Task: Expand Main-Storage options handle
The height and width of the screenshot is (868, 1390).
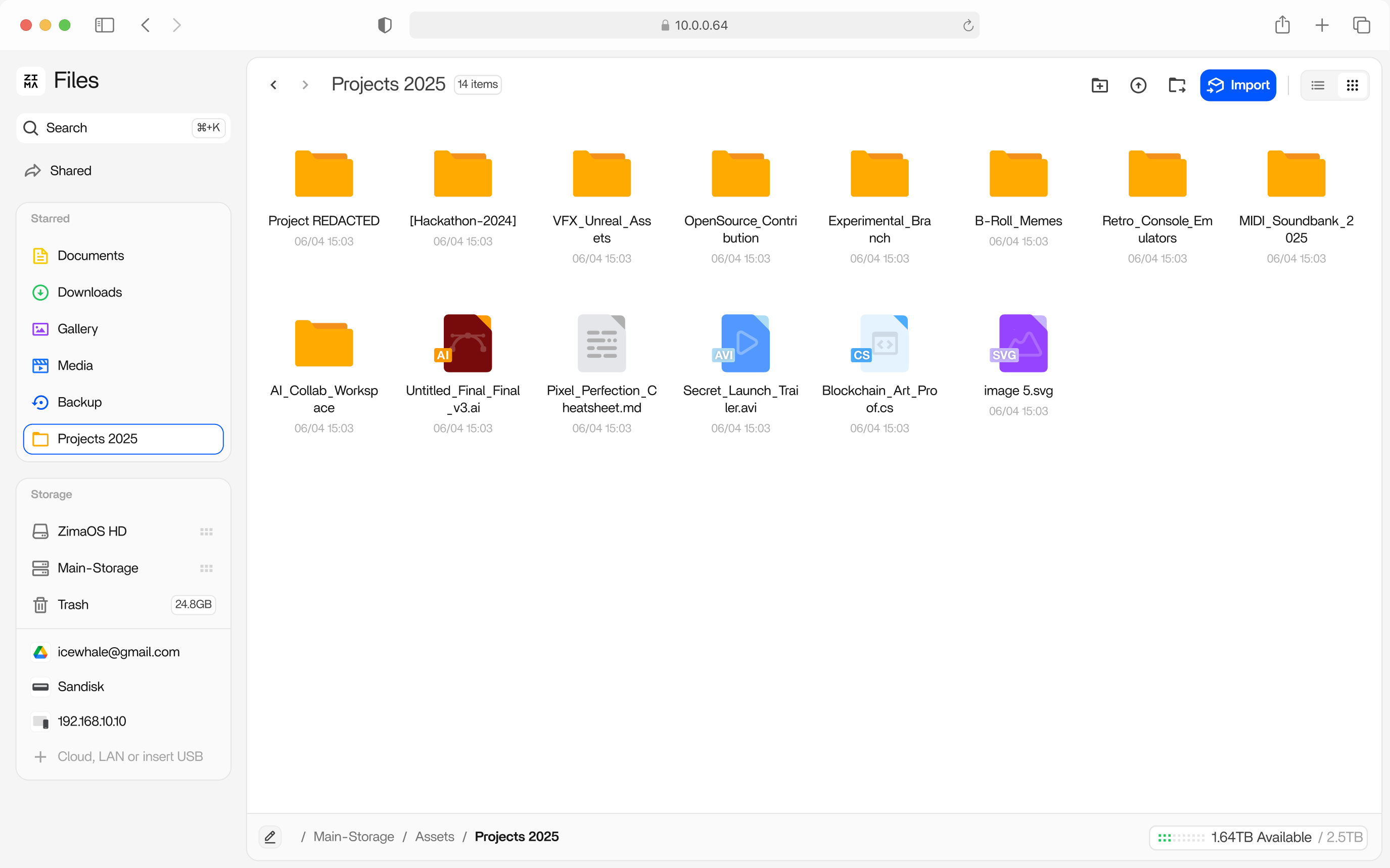Action: point(206,568)
